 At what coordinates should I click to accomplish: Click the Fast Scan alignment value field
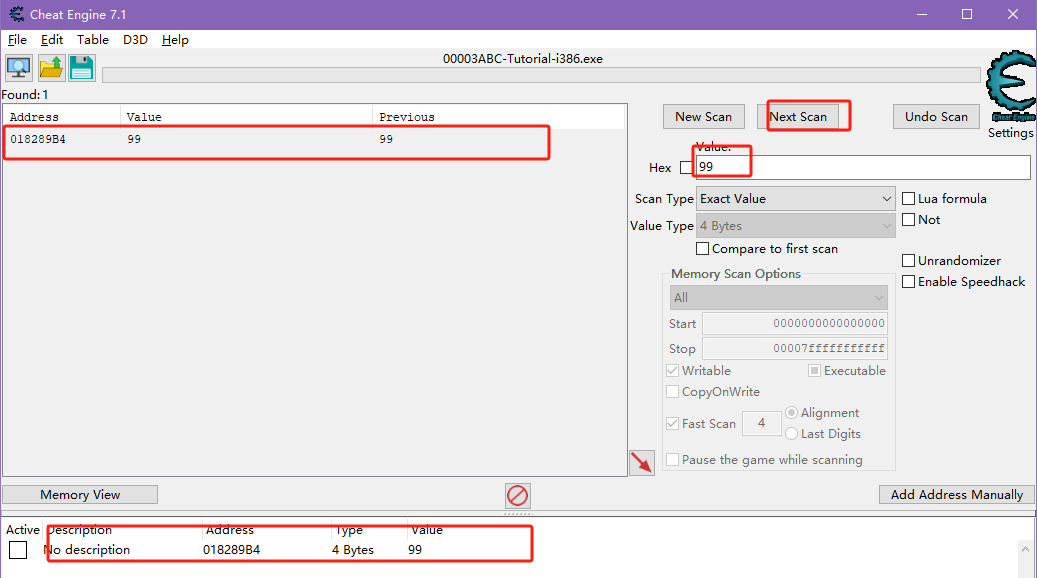pos(761,423)
